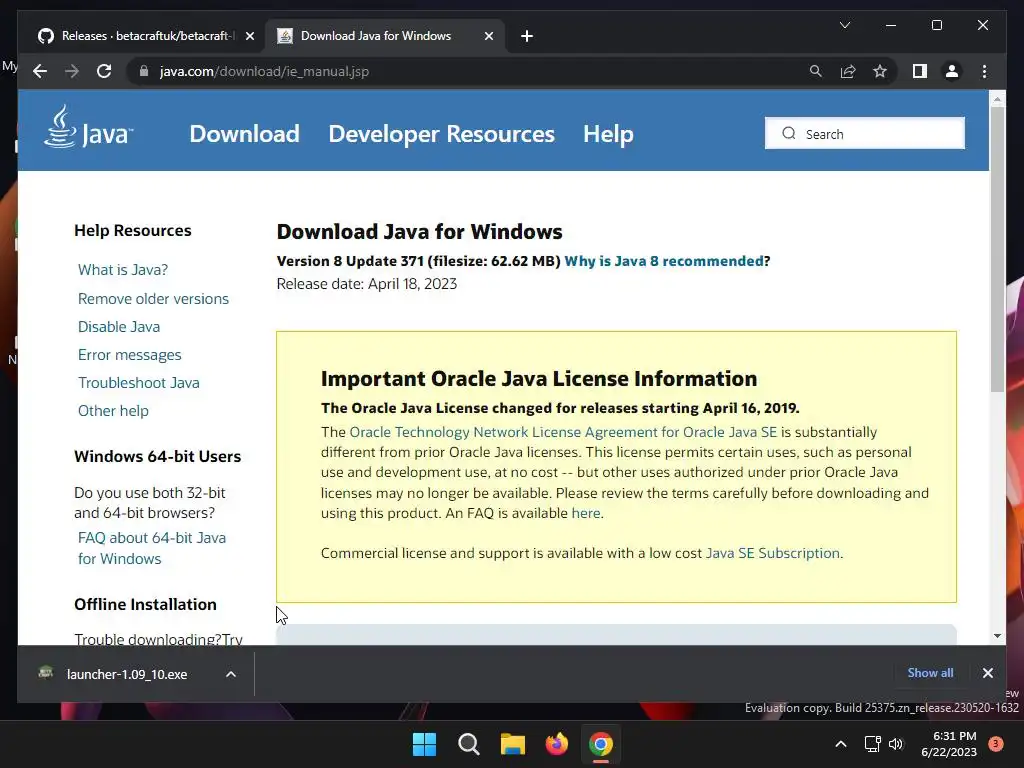Click the page vertical scrollbar thumb
Screen dimensions: 1024x768
997,249
